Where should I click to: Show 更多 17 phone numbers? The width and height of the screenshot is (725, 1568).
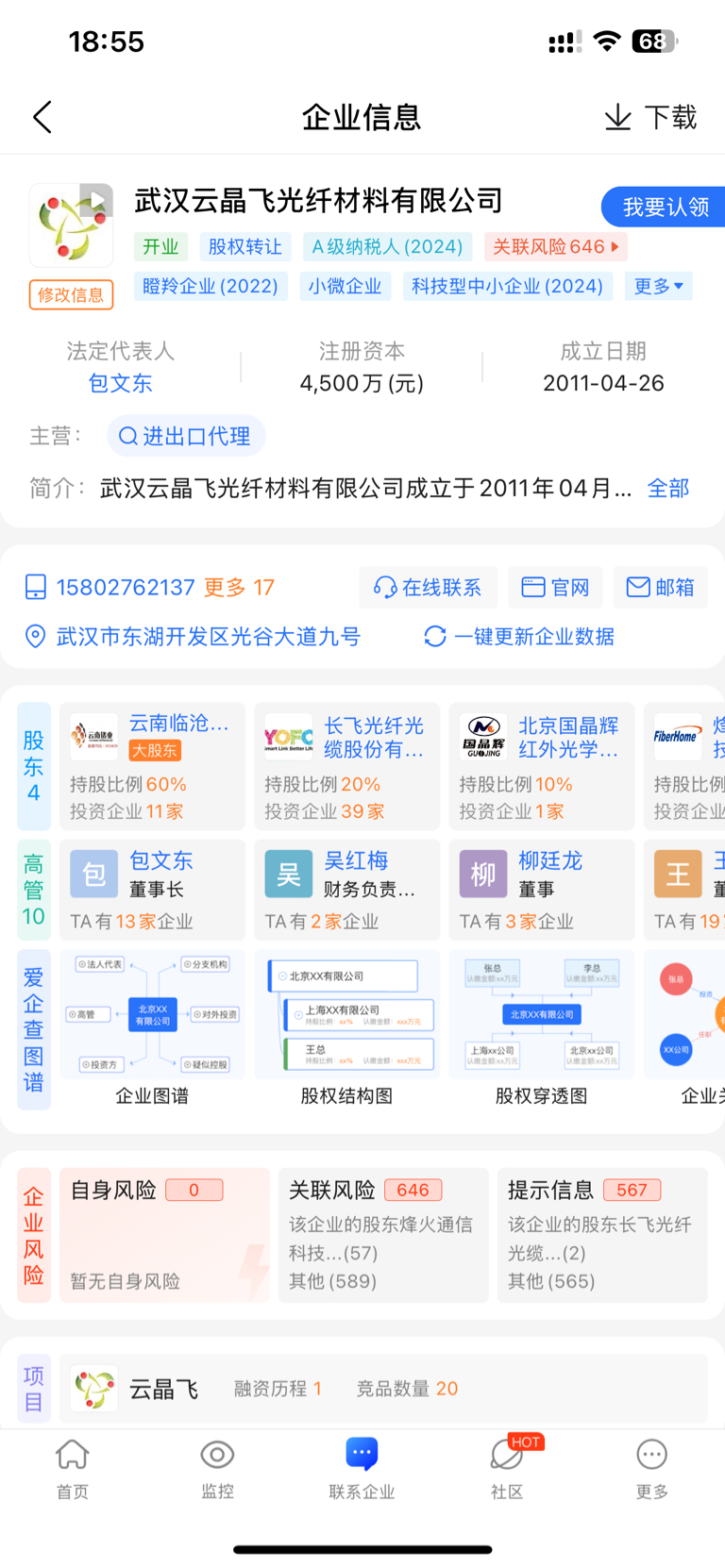pos(239,588)
